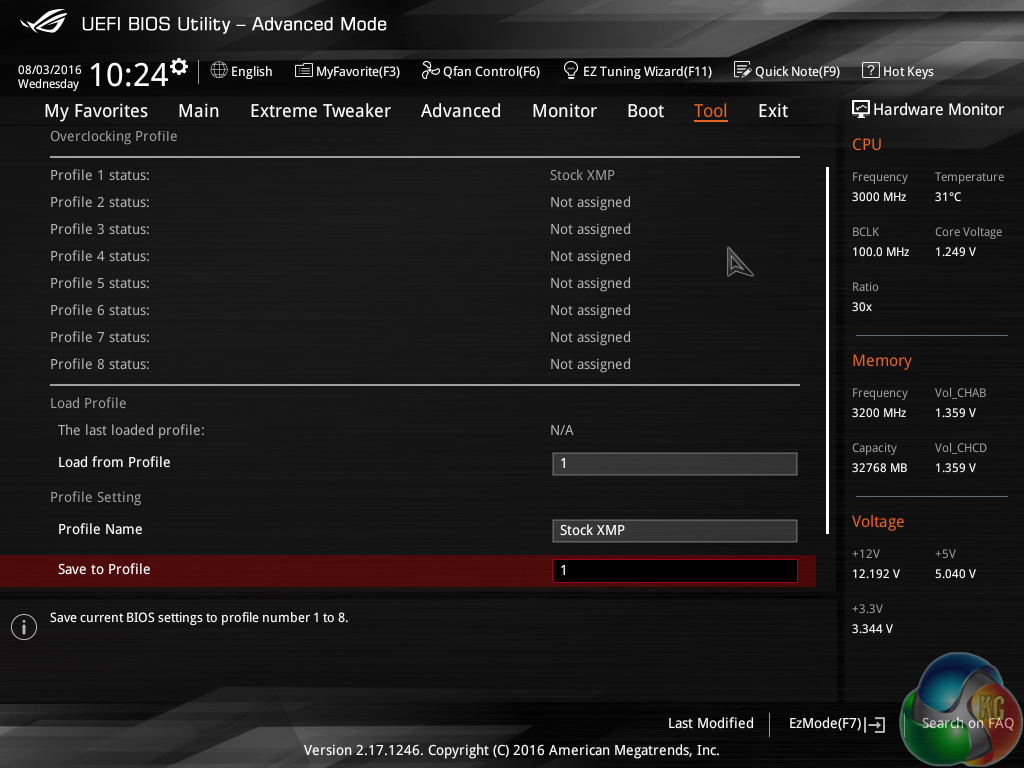This screenshot has height=768, width=1024.
Task: Click the Hardware Monitor panel title
Action: tap(938, 110)
